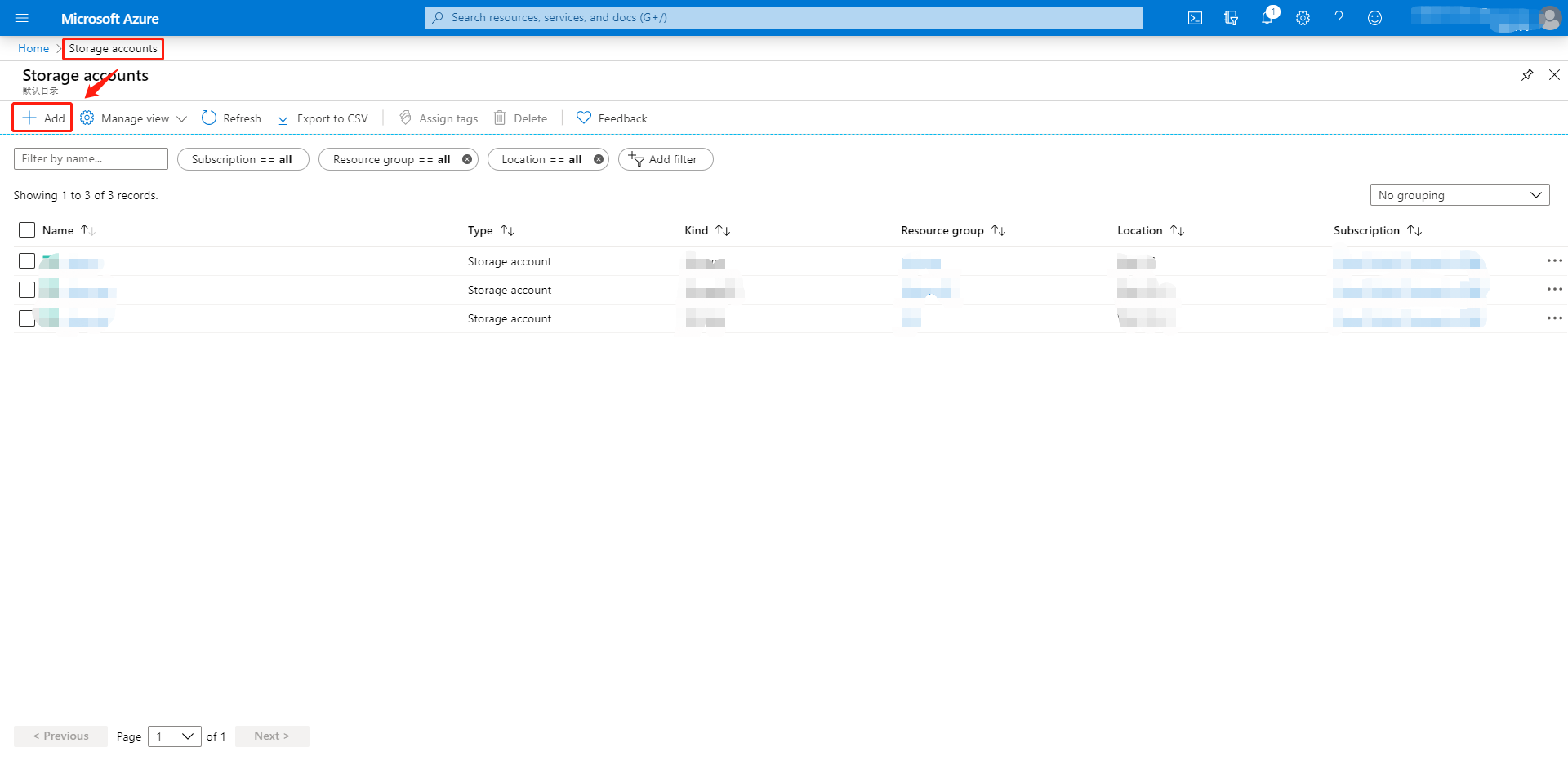Screen dimensions: 1568x765
Task: Click Export to CSV
Action: 323,118
